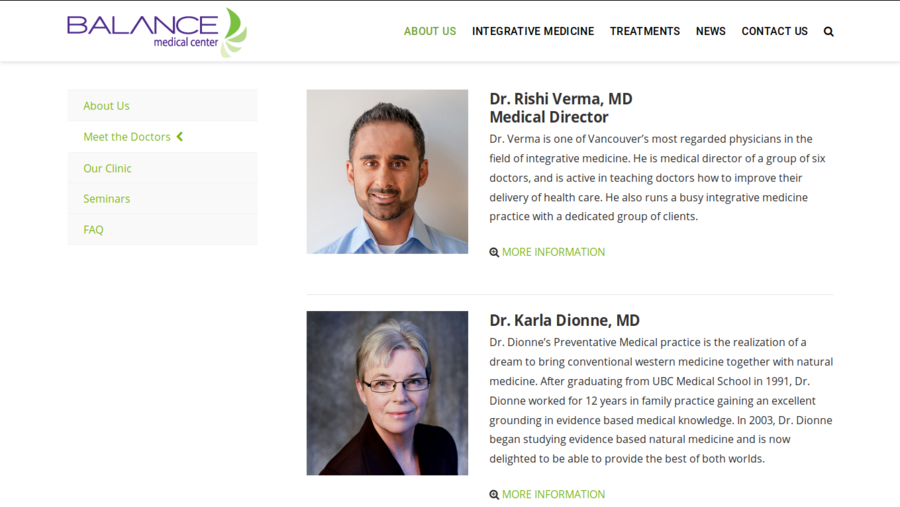Select About Us in the sidebar
Screen dimensions: 900x507
(x=107, y=106)
